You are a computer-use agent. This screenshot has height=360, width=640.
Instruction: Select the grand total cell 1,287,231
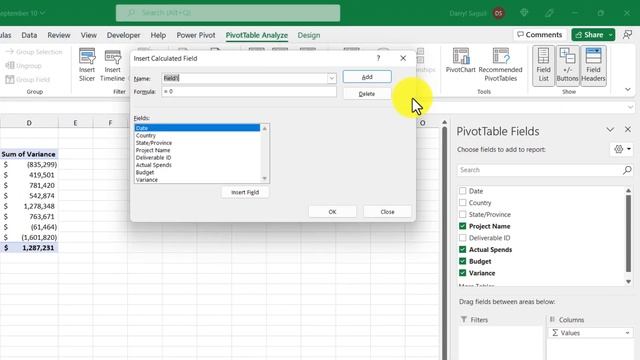coord(29,248)
